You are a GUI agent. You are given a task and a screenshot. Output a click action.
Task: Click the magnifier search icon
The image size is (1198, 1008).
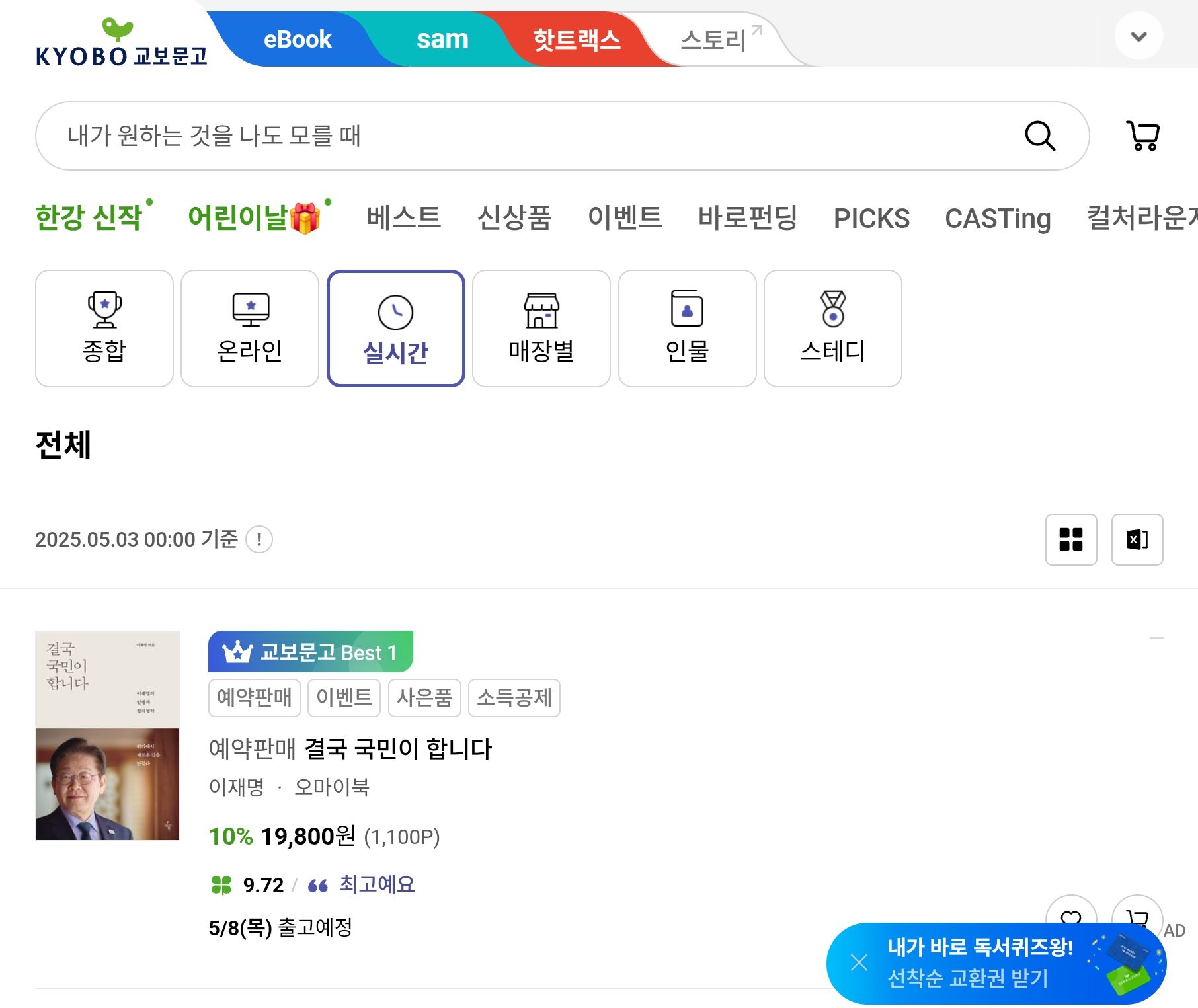(1039, 136)
